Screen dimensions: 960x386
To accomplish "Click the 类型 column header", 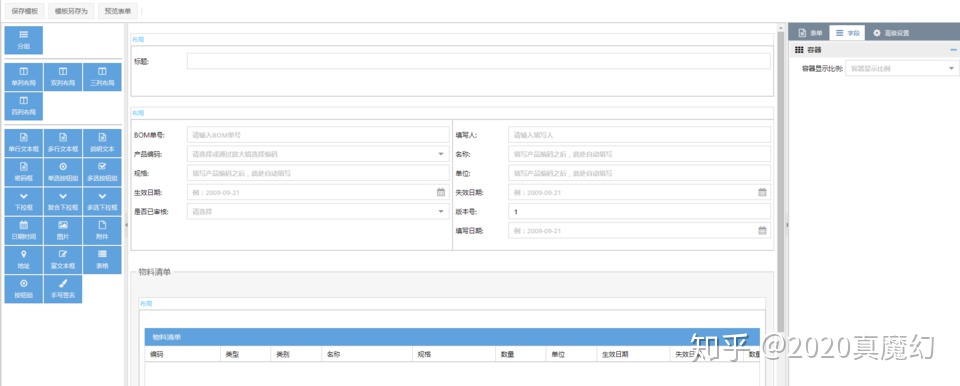I will click(x=245, y=354).
